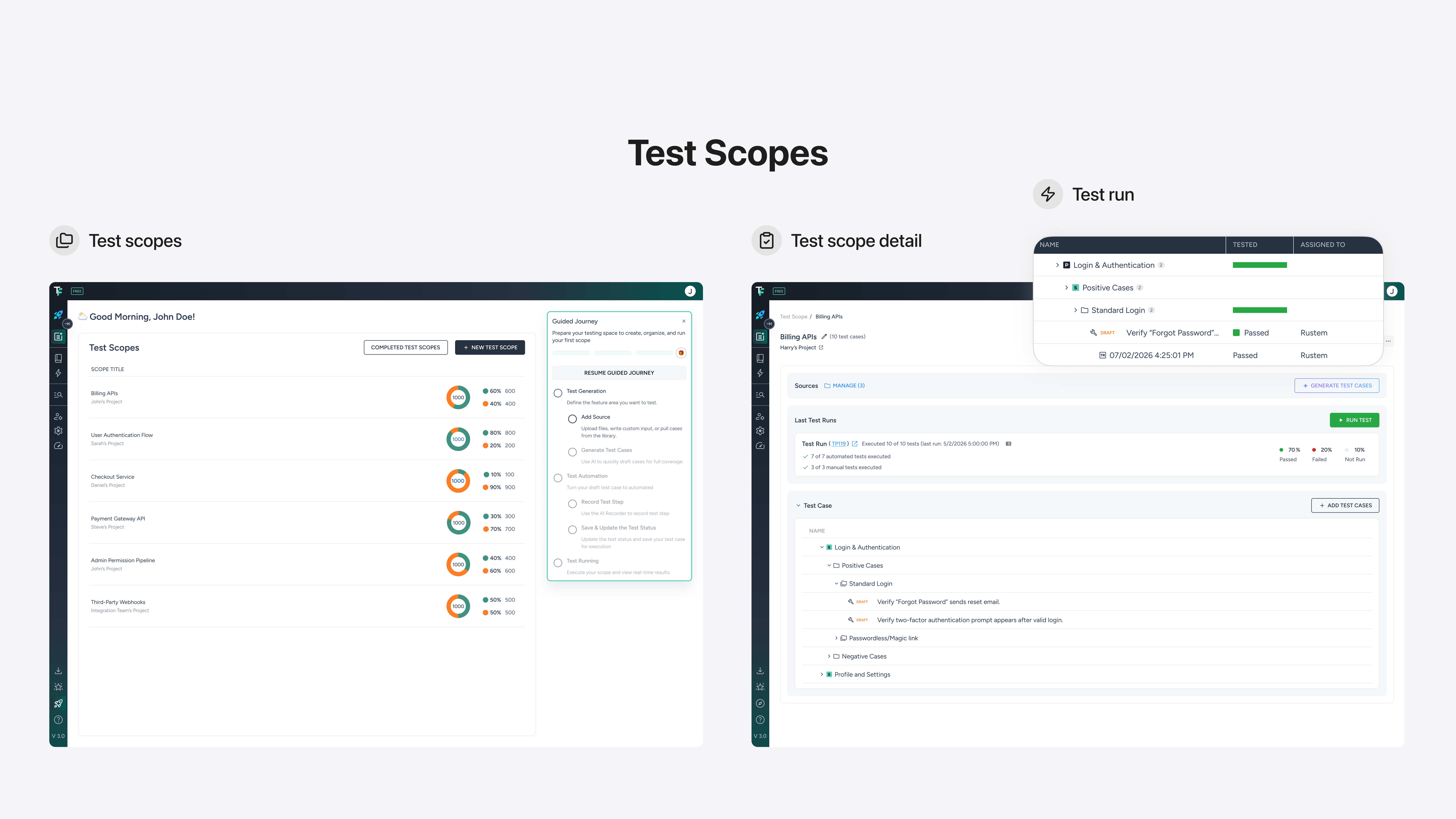
Task: Click white rocket icon at bottom of left sidebar
Action: (x=58, y=704)
